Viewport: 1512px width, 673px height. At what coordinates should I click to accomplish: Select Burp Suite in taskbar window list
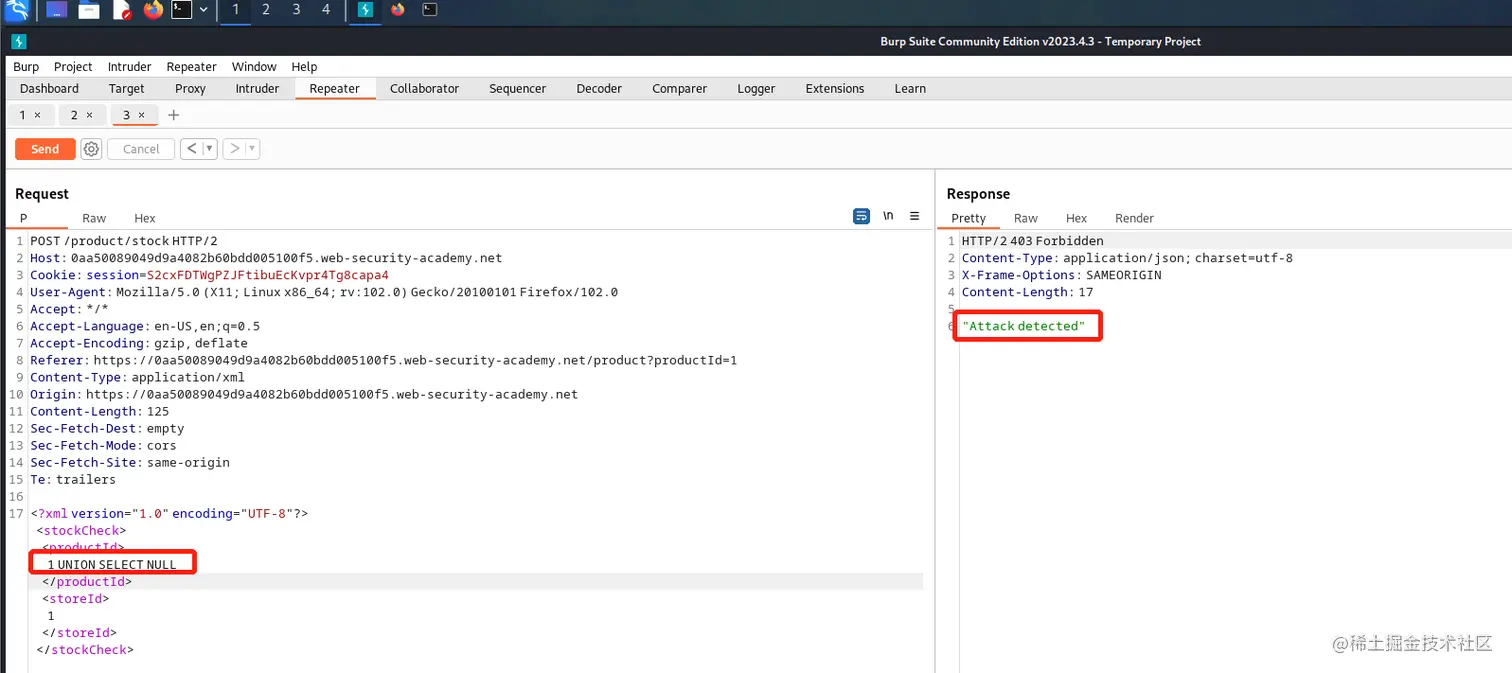tap(365, 10)
